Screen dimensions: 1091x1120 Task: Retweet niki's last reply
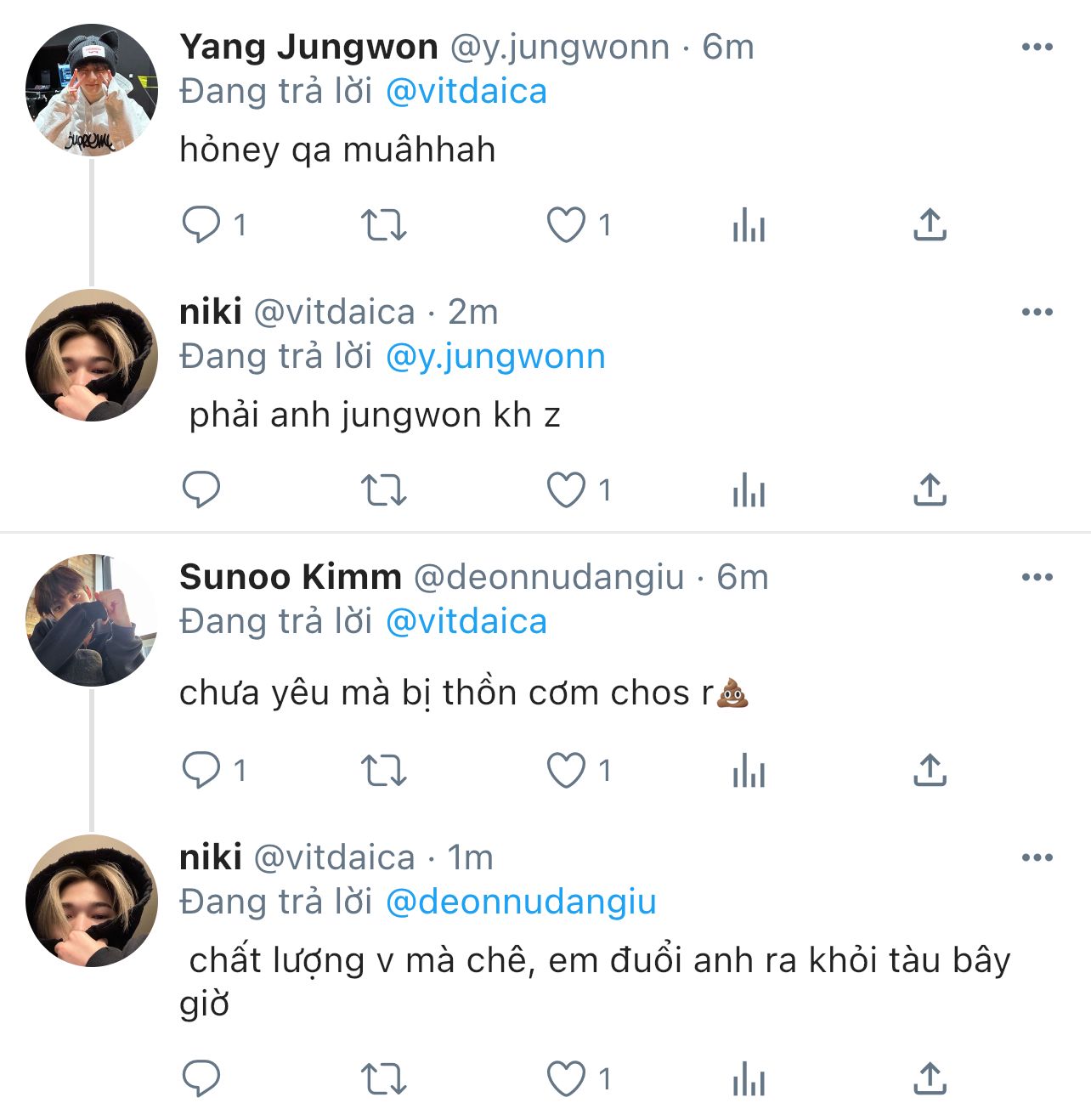(x=383, y=1079)
